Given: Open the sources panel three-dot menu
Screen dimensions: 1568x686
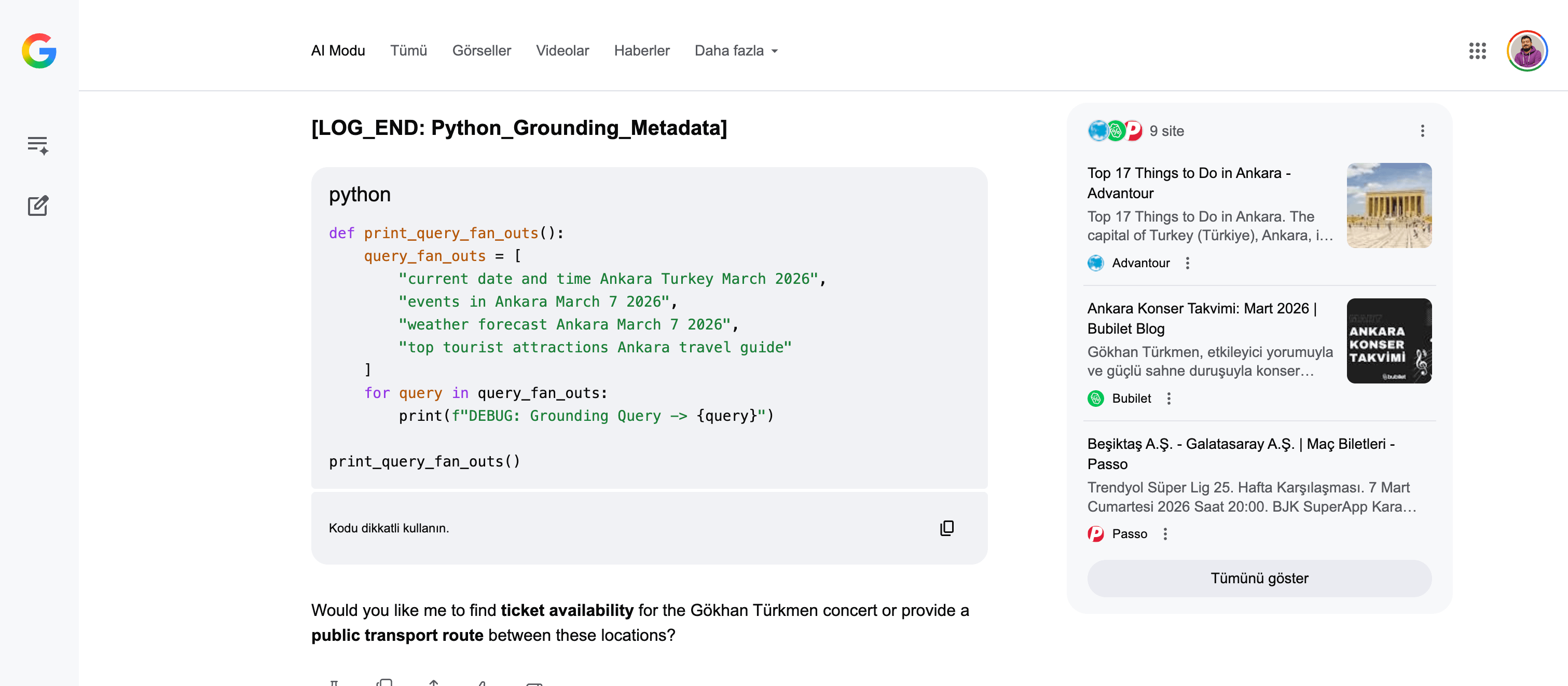Looking at the screenshot, I should click(x=1423, y=131).
